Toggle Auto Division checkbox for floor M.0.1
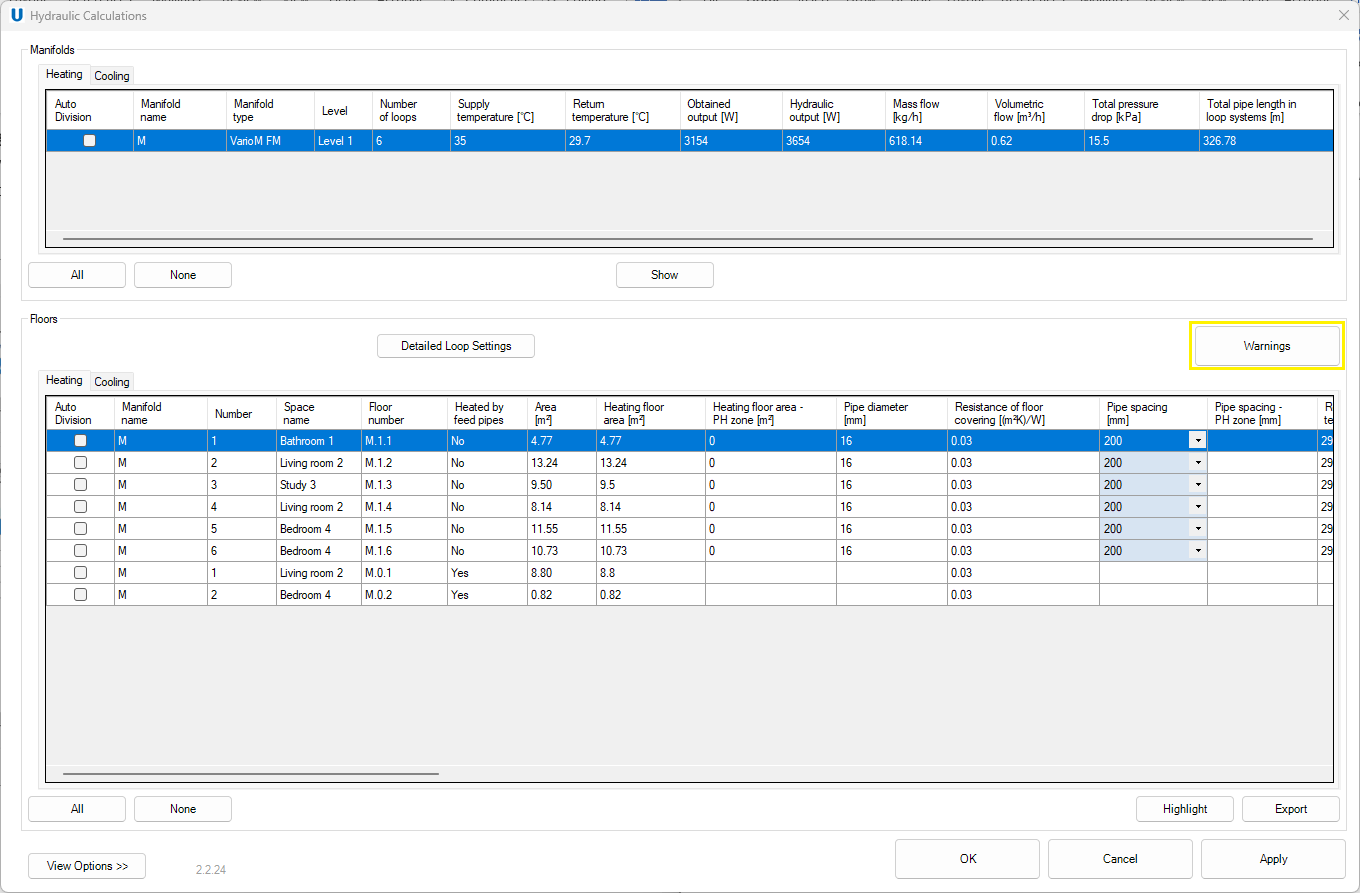This screenshot has height=893, width=1360. coord(81,573)
